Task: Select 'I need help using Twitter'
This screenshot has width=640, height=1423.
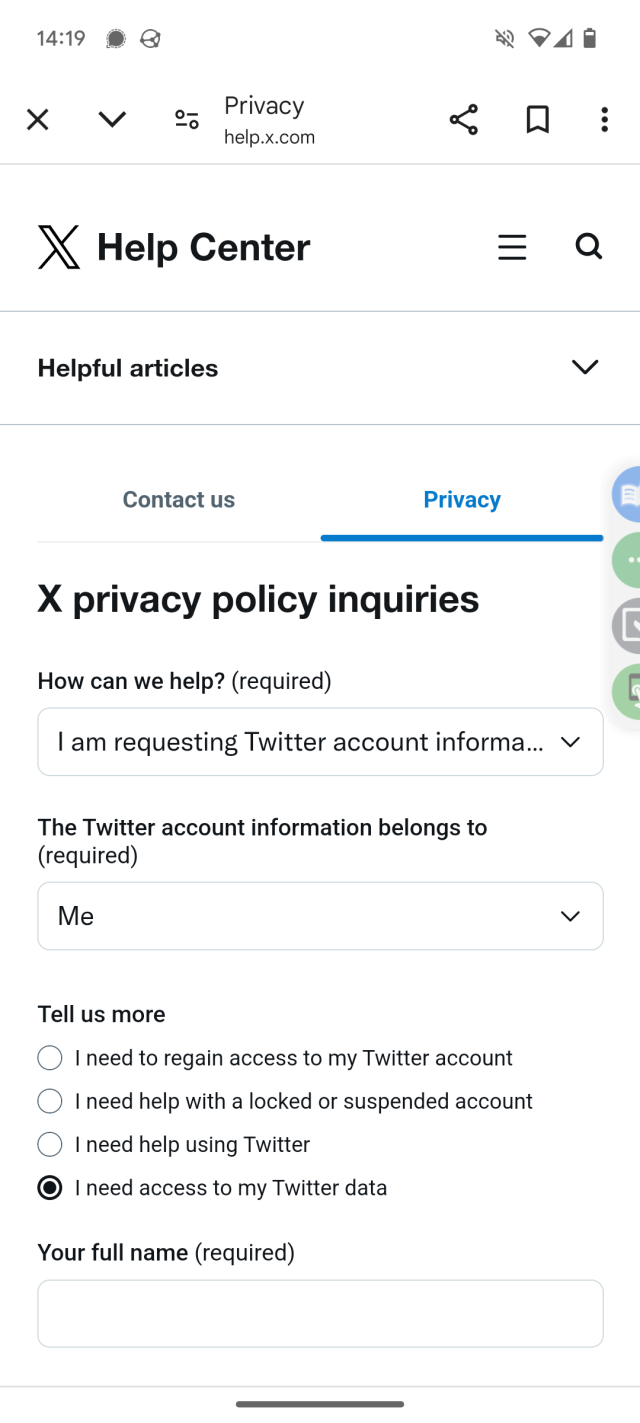Action: pyautogui.click(x=50, y=1145)
